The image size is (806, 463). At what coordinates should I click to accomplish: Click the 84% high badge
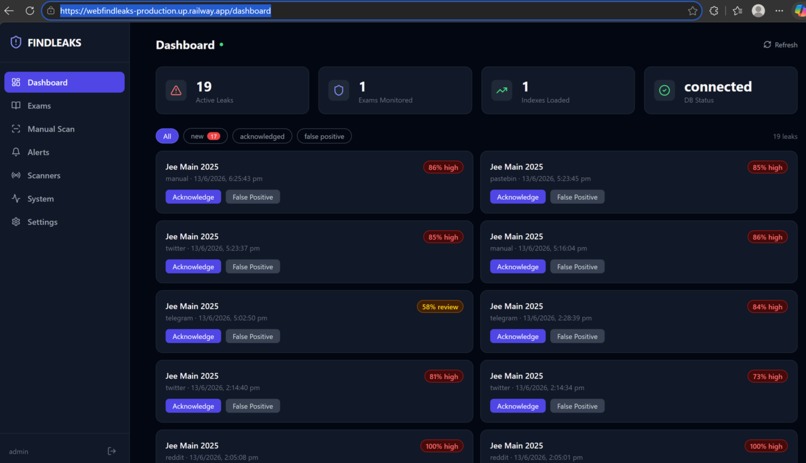click(767, 307)
